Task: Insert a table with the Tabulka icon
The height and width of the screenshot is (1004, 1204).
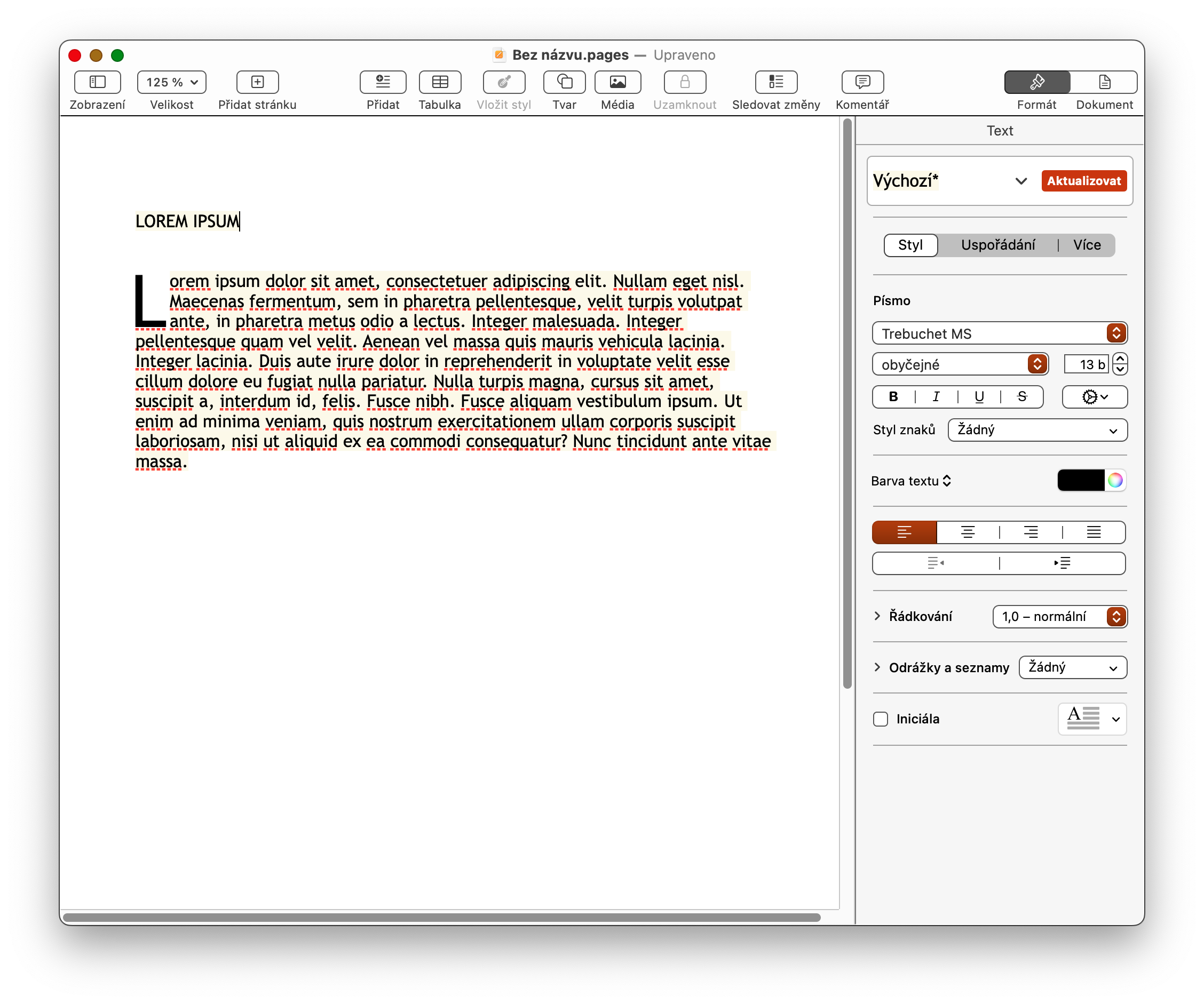Action: coord(440,82)
